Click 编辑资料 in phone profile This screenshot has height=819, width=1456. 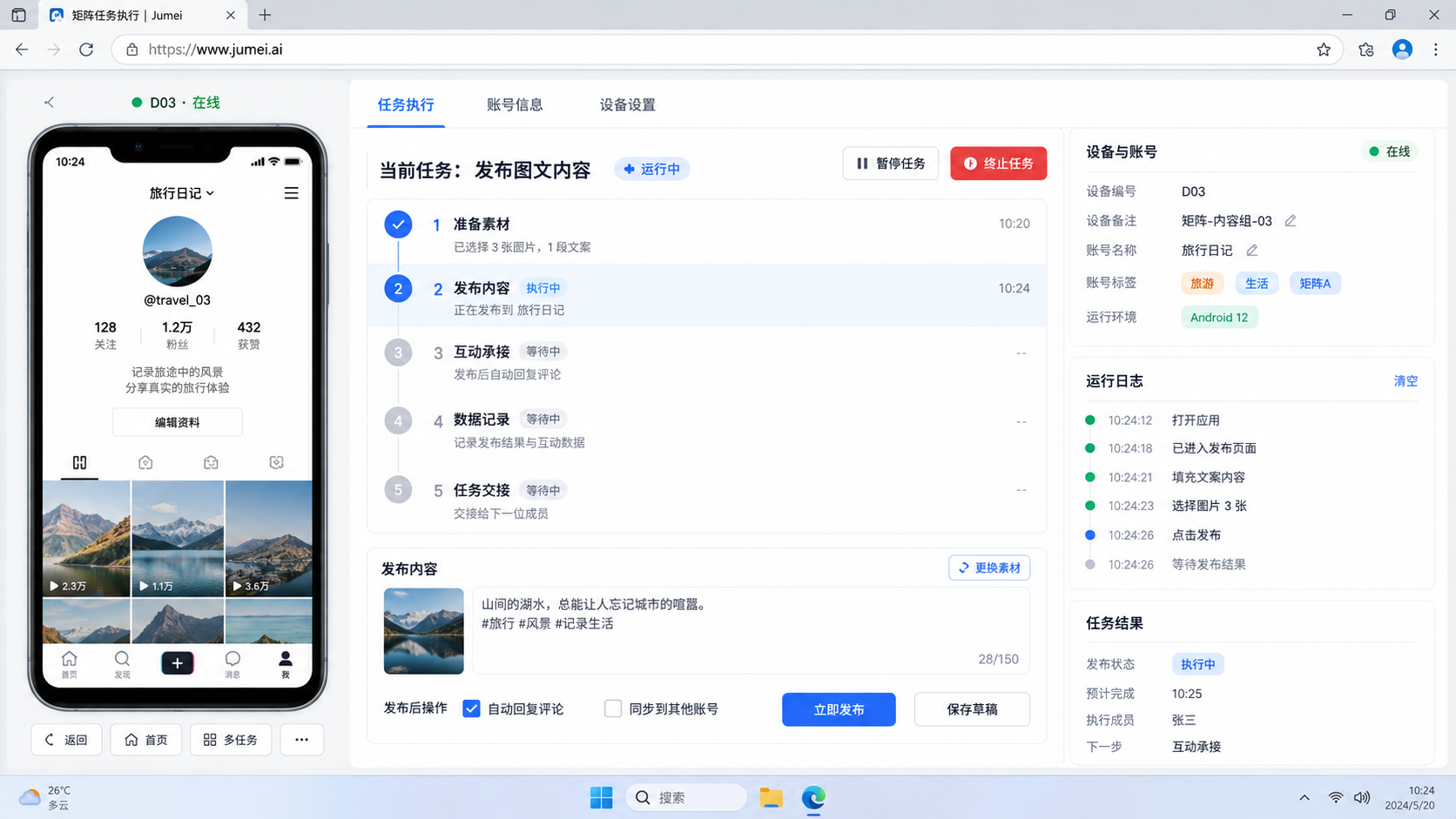[x=177, y=422]
